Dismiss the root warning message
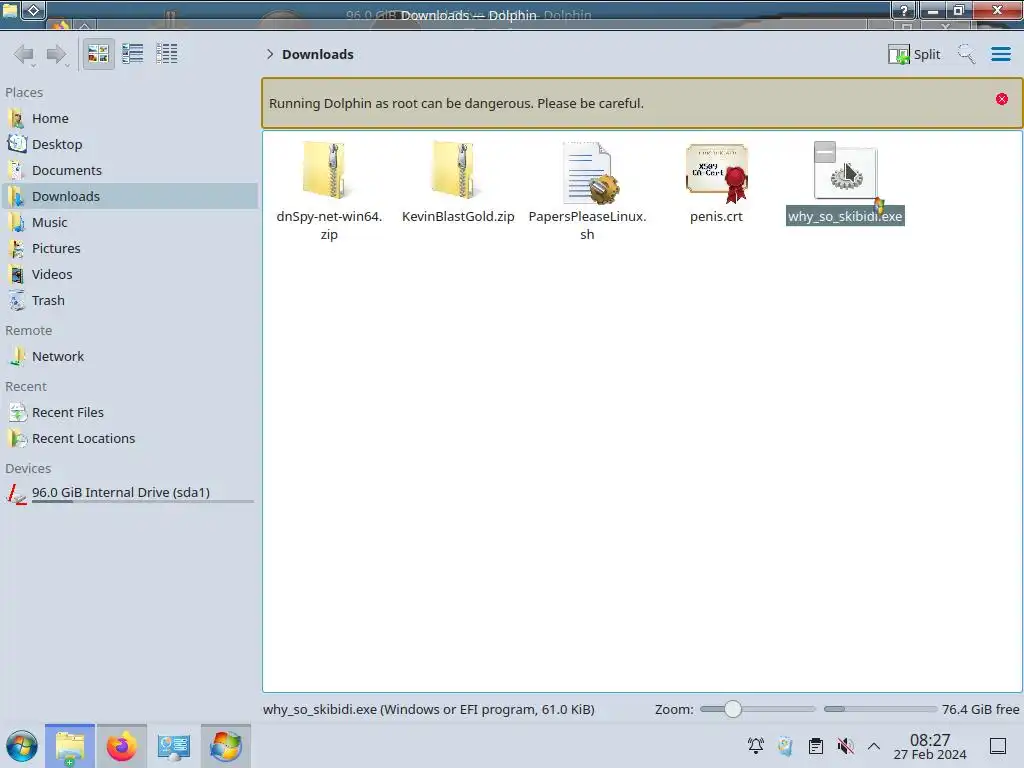Viewport: 1024px width, 768px height. click(x=1002, y=99)
